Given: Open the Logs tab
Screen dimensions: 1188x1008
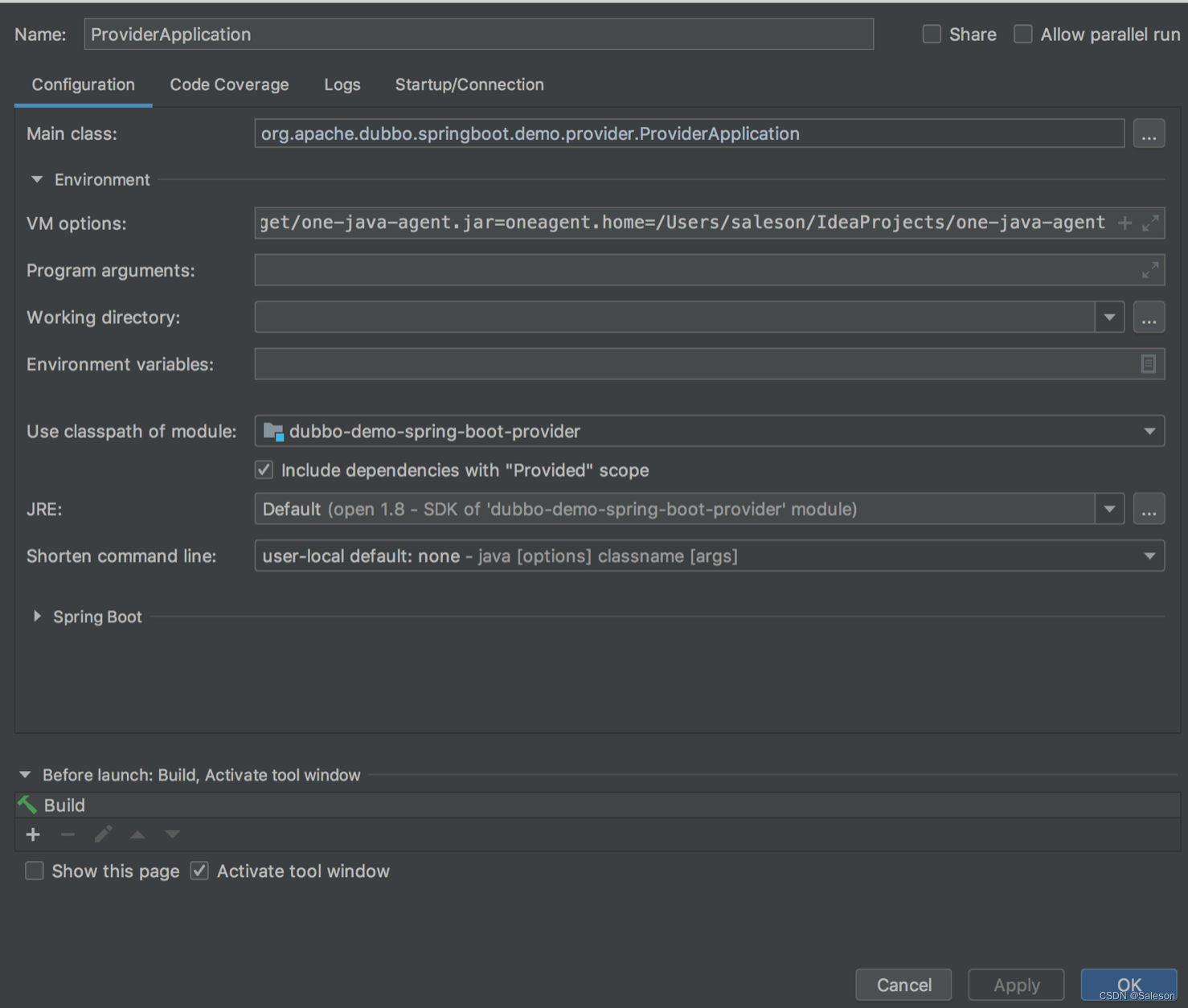Looking at the screenshot, I should (342, 84).
